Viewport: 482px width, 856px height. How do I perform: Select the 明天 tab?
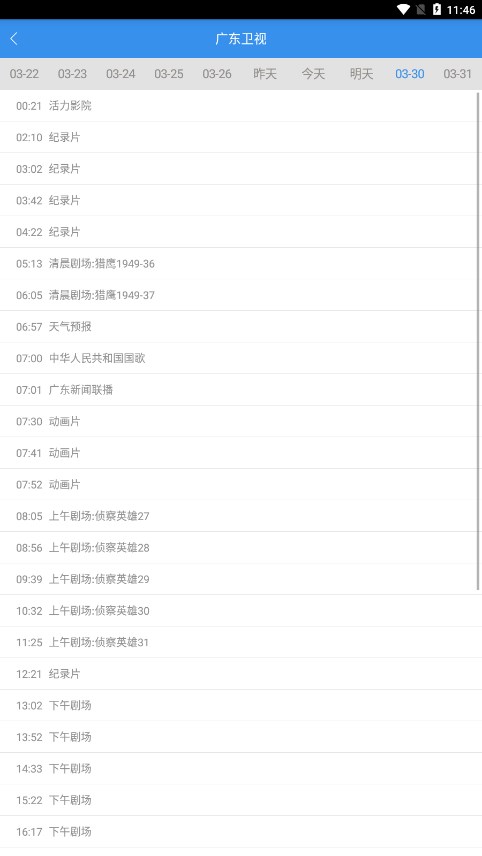(x=361, y=74)
